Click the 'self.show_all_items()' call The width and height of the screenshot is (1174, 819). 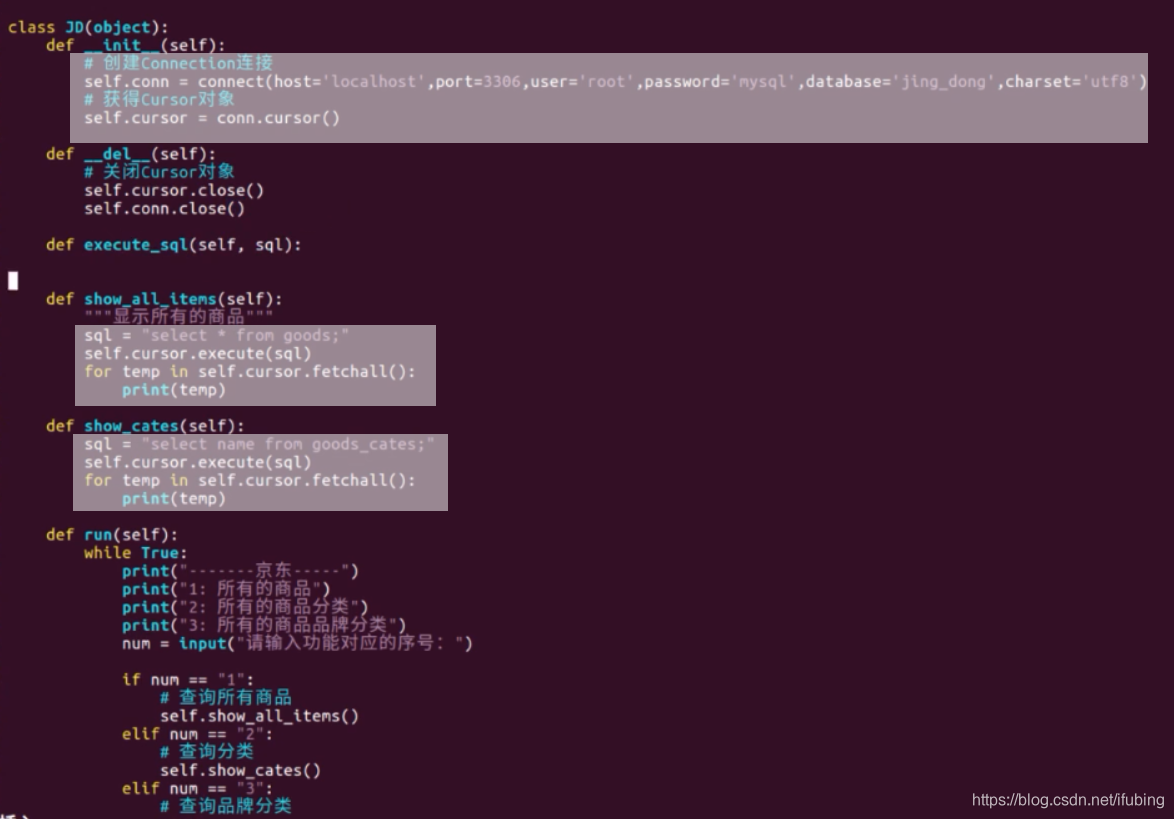click(259, 716)
